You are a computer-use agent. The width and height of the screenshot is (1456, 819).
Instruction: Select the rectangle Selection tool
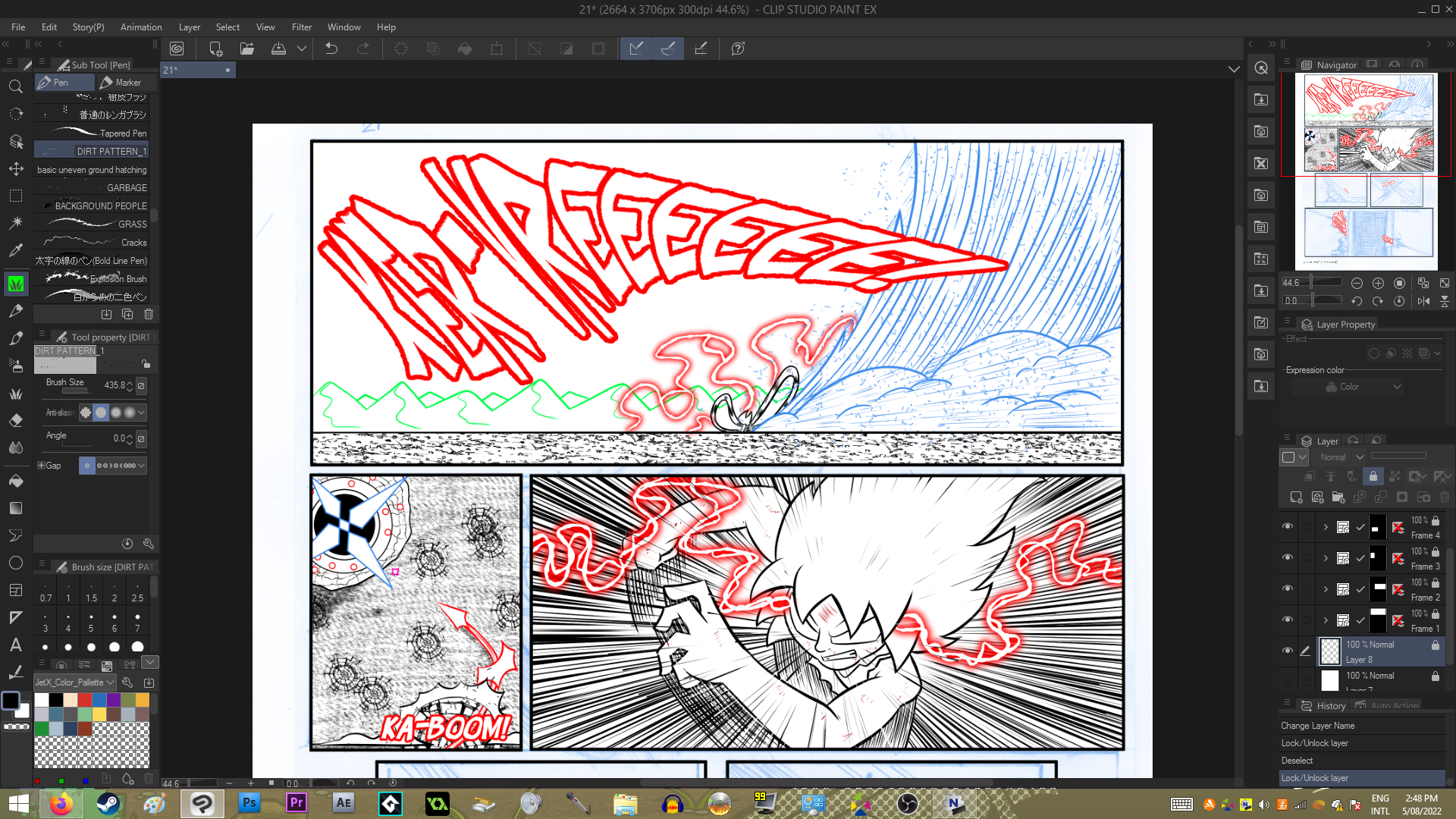click(x=15, y=196)
